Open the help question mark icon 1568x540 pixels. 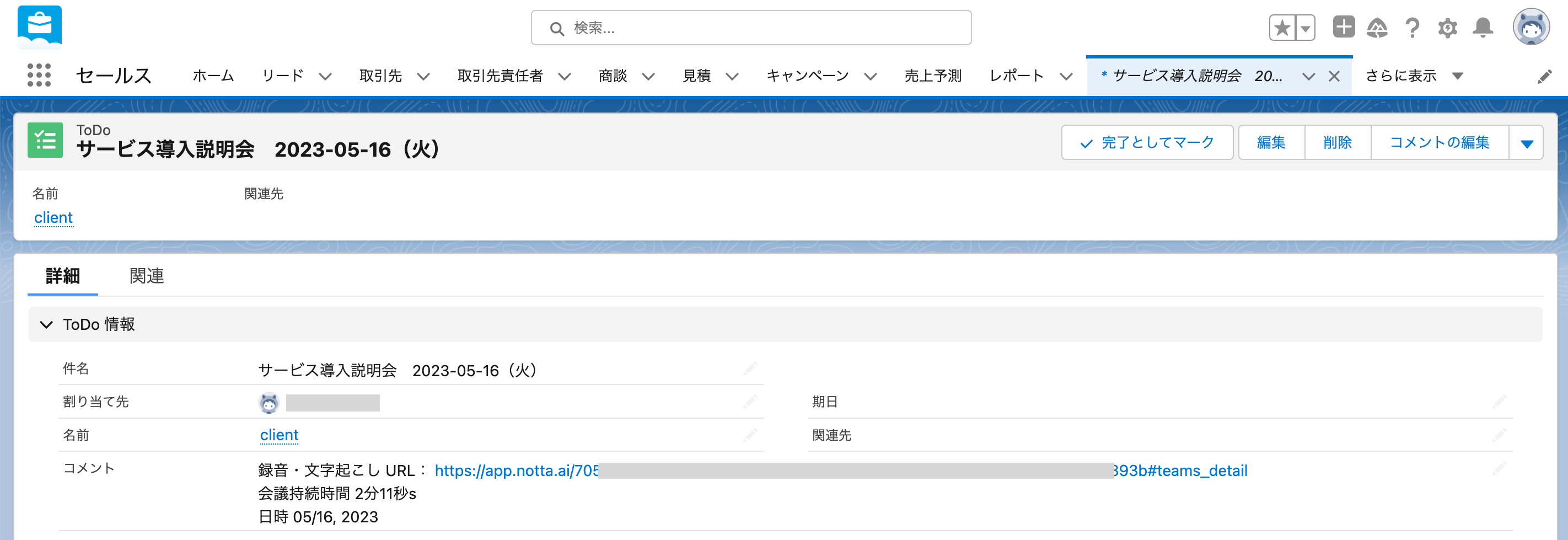(x=1412, y=28)
